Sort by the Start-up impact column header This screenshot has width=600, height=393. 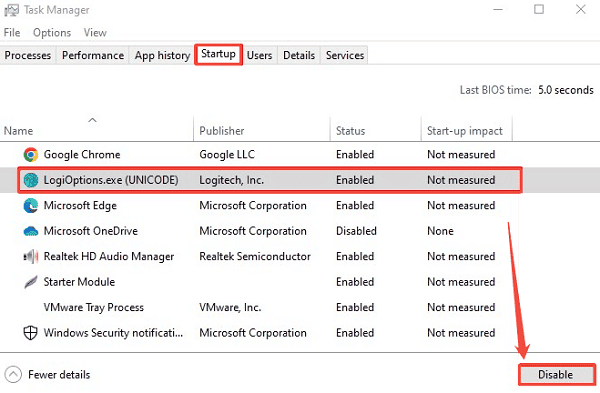tap(465, 131)
